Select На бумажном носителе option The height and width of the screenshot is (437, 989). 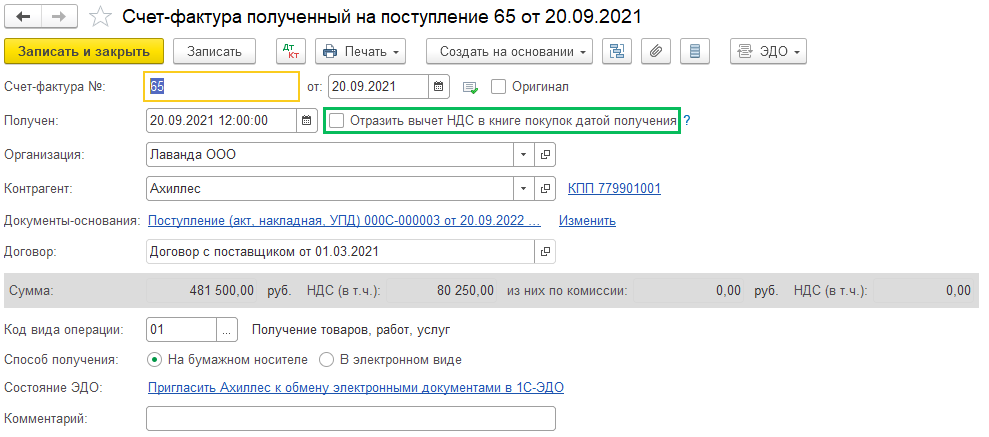click(x=153, y=360)
